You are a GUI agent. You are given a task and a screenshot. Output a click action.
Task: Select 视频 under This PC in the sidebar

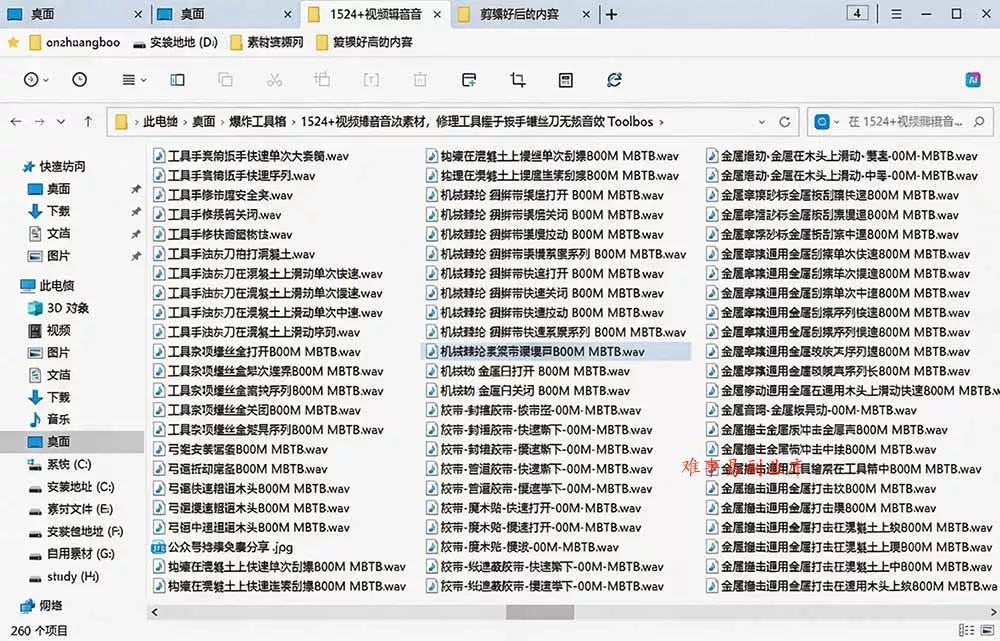coord(50,330)
